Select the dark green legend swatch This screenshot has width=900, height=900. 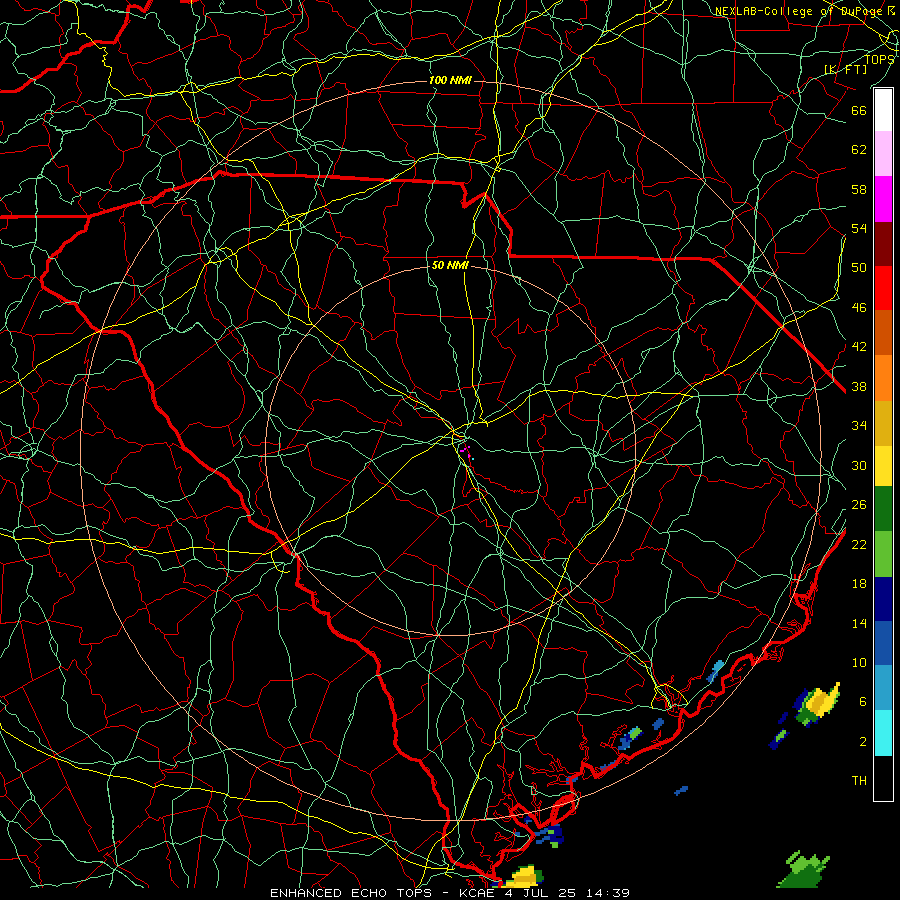point(883,509)
